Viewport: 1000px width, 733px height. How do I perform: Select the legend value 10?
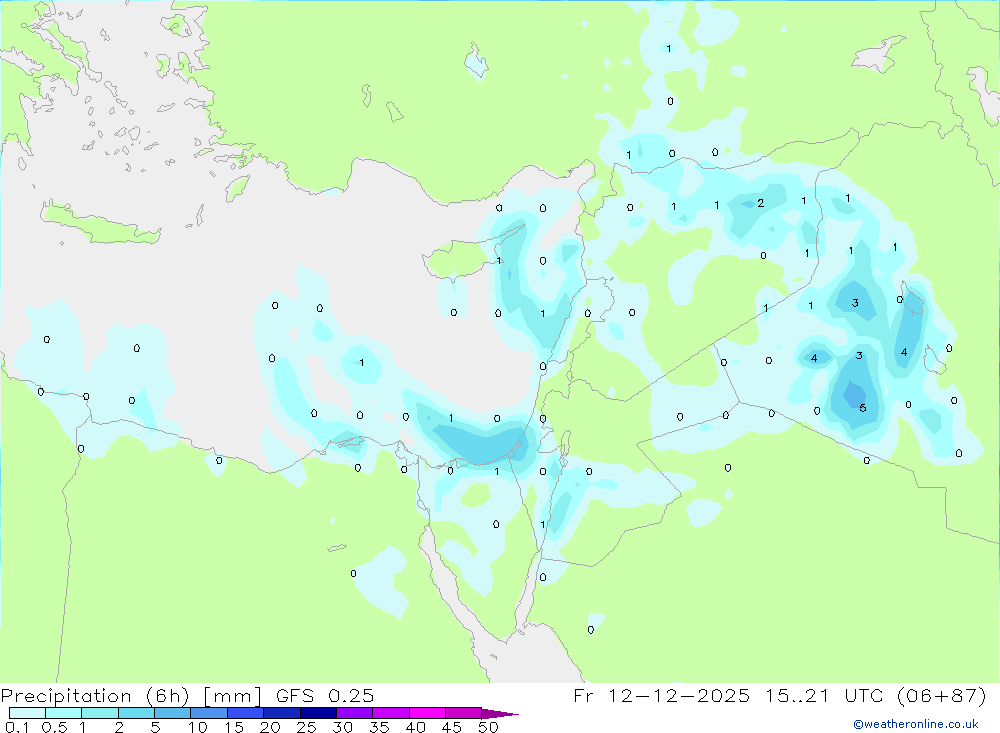point(198,727)
